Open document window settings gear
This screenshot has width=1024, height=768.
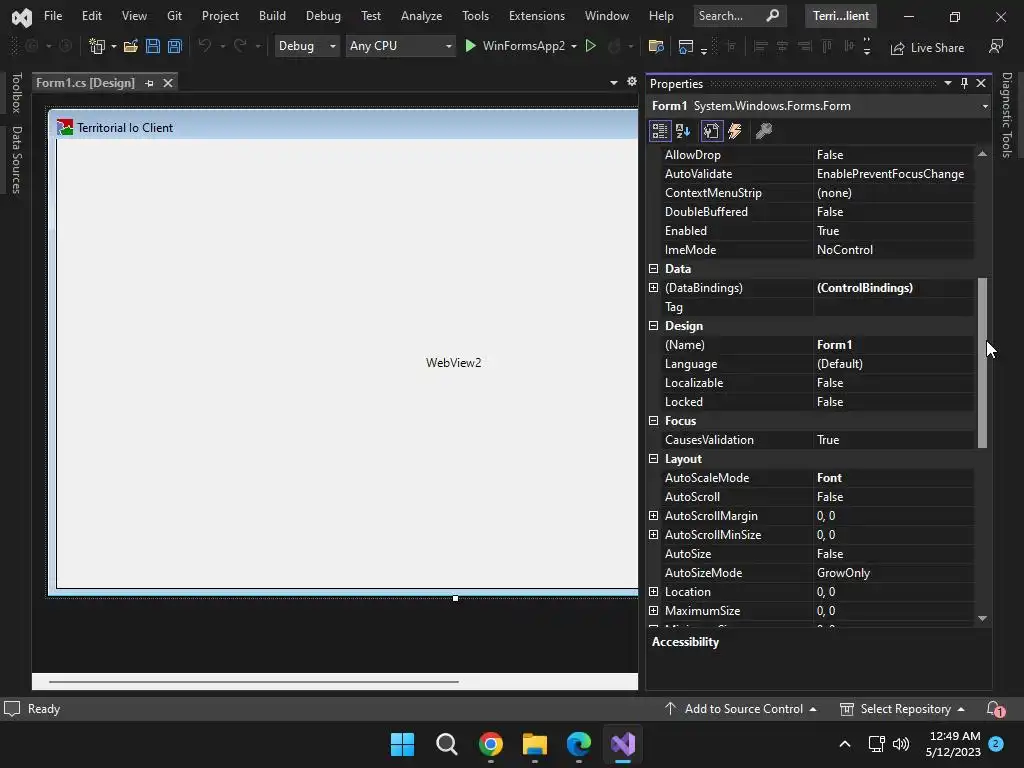632,82
